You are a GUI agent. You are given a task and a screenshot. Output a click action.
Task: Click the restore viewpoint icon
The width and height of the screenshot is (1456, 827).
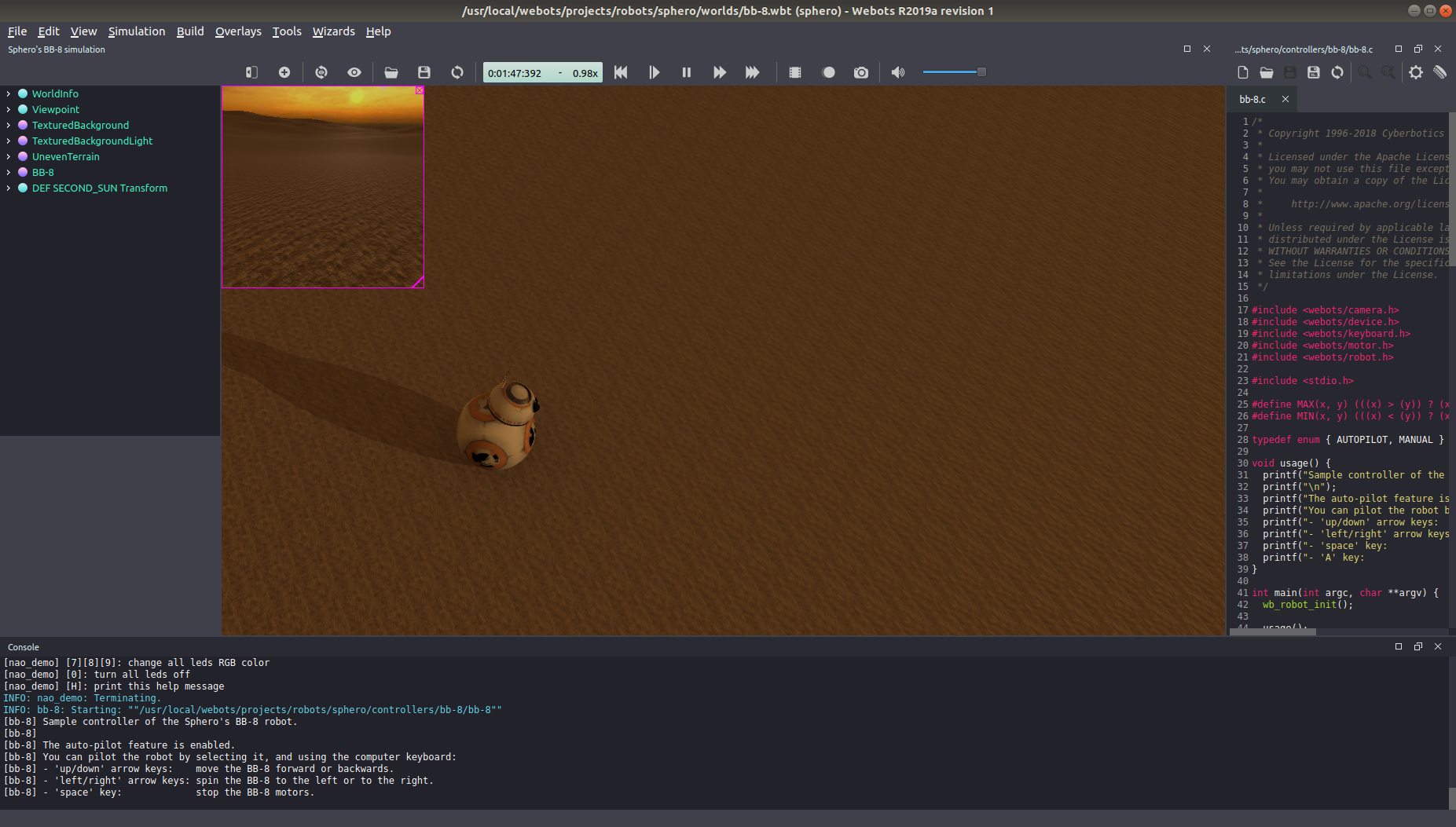pyautogui.click(x=321, y=72)
